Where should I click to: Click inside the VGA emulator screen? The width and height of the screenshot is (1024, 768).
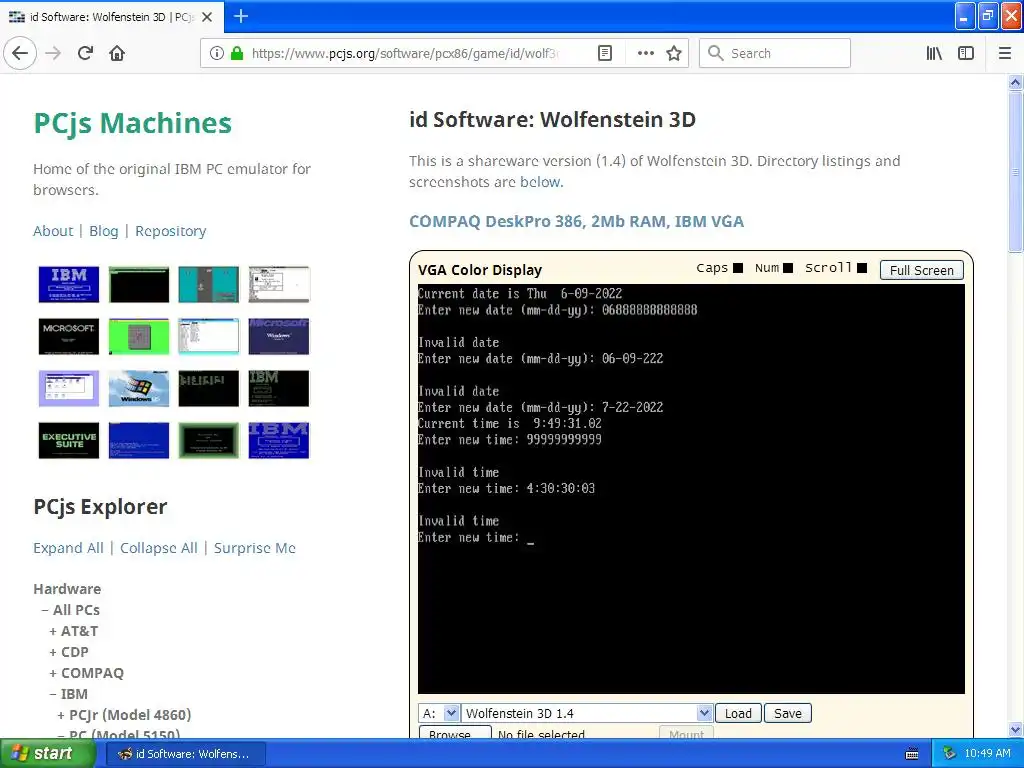tap(691, 488)
